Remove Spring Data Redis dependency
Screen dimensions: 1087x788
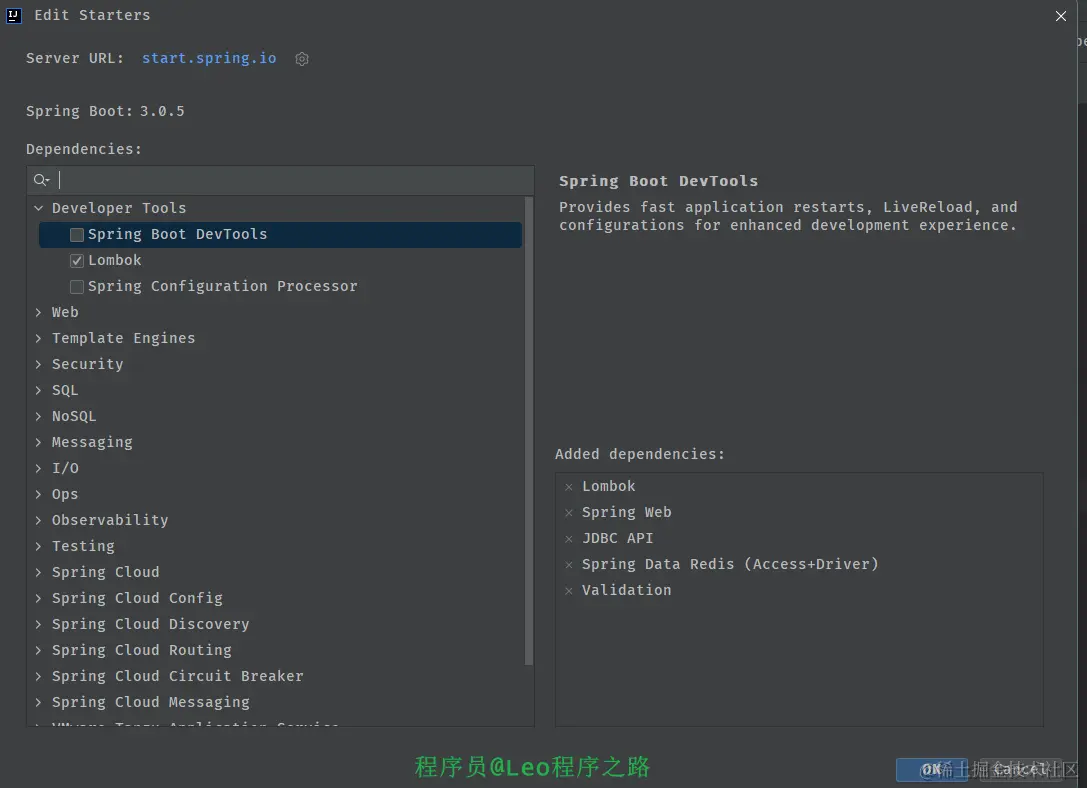(x=568, y=565)
